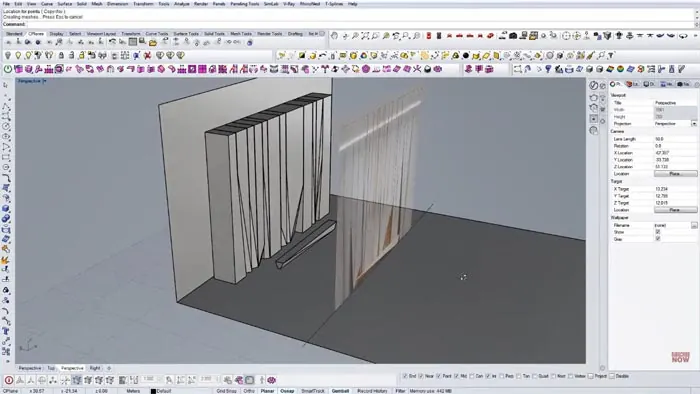Select the circle tool in left sidebar

click(5, 127)
